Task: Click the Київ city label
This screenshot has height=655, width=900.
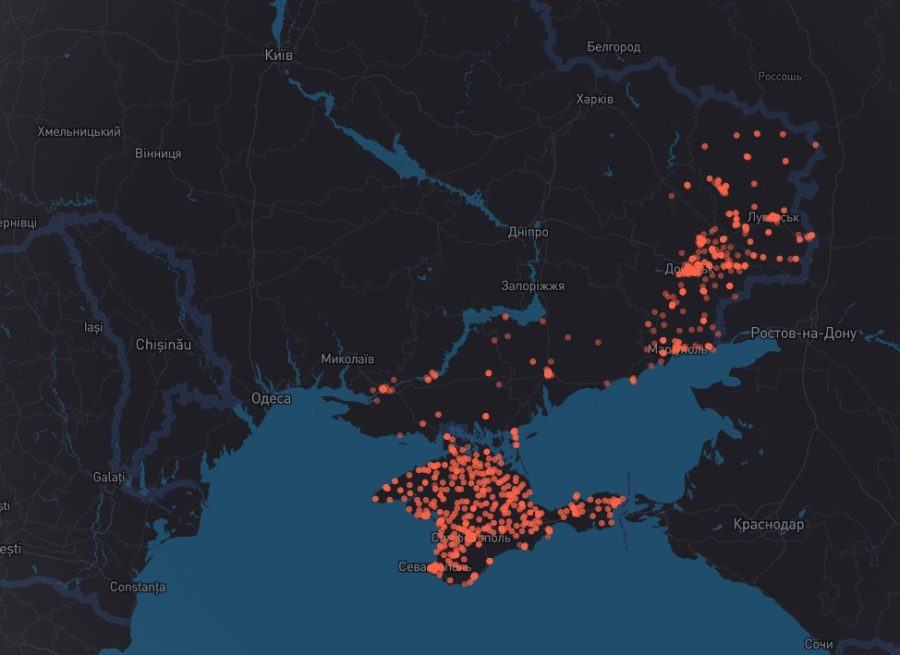Action: click(x=278, y=56)
